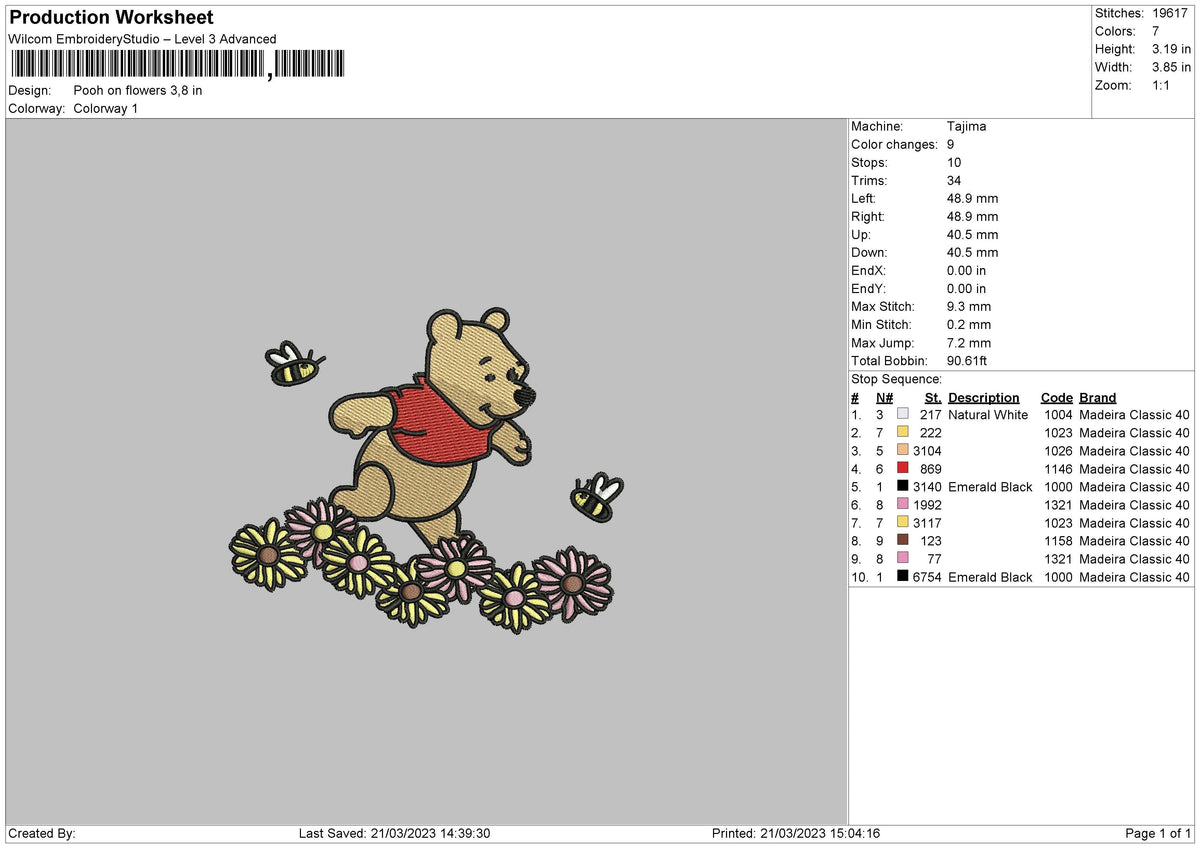Click the Colorway 1 value
The height and width of the screenshot is (848, 1200).
tap(106, 108)
